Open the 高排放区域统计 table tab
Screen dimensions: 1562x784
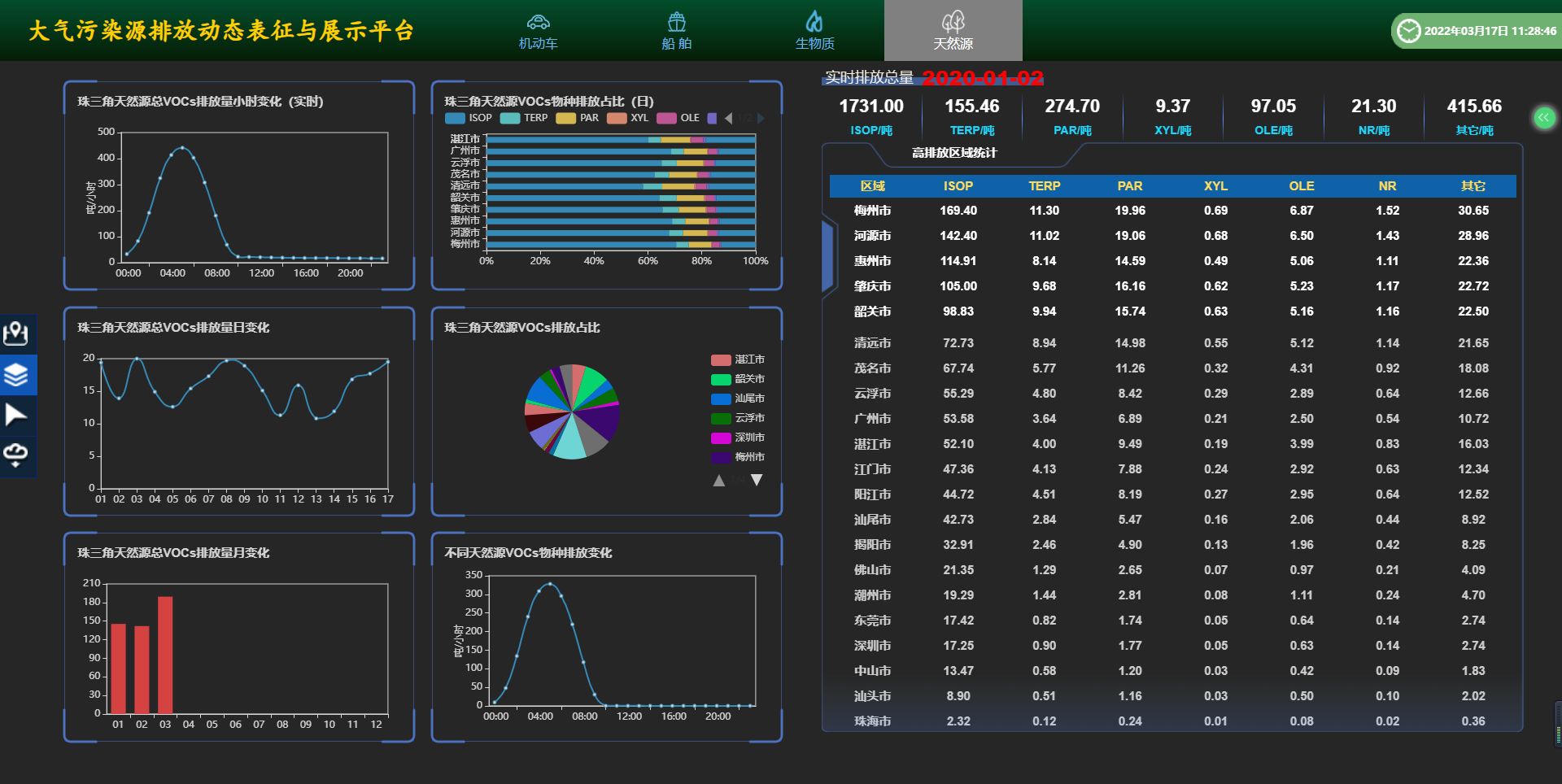coord(954,153)
